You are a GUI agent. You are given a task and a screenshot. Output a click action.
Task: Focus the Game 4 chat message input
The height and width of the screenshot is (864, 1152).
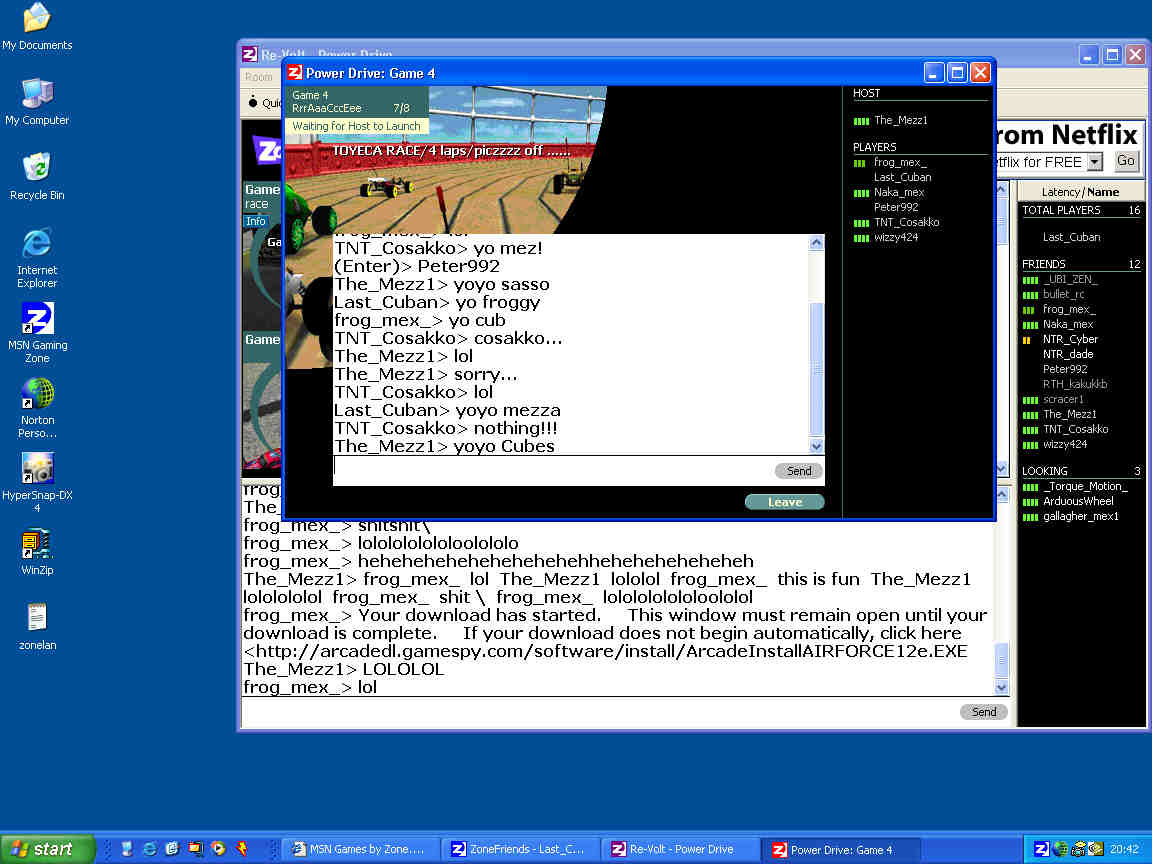coord(552,470)
